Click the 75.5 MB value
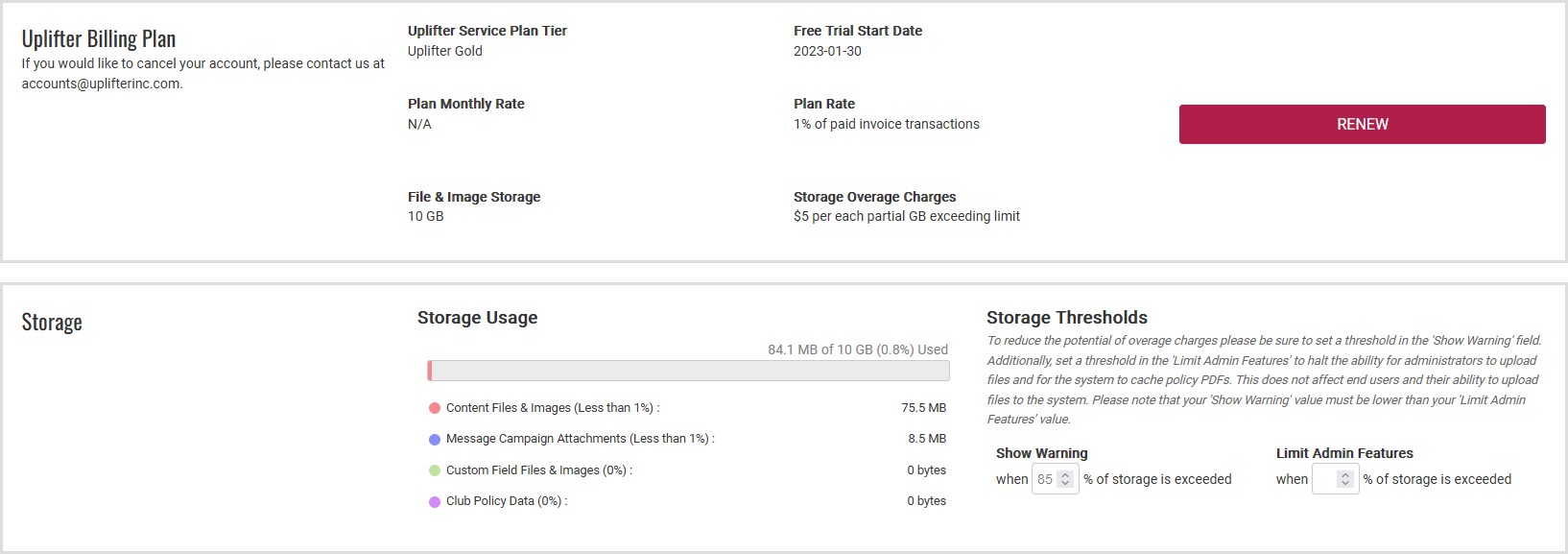Viewport: 1568px width, 554px height. 923,408
